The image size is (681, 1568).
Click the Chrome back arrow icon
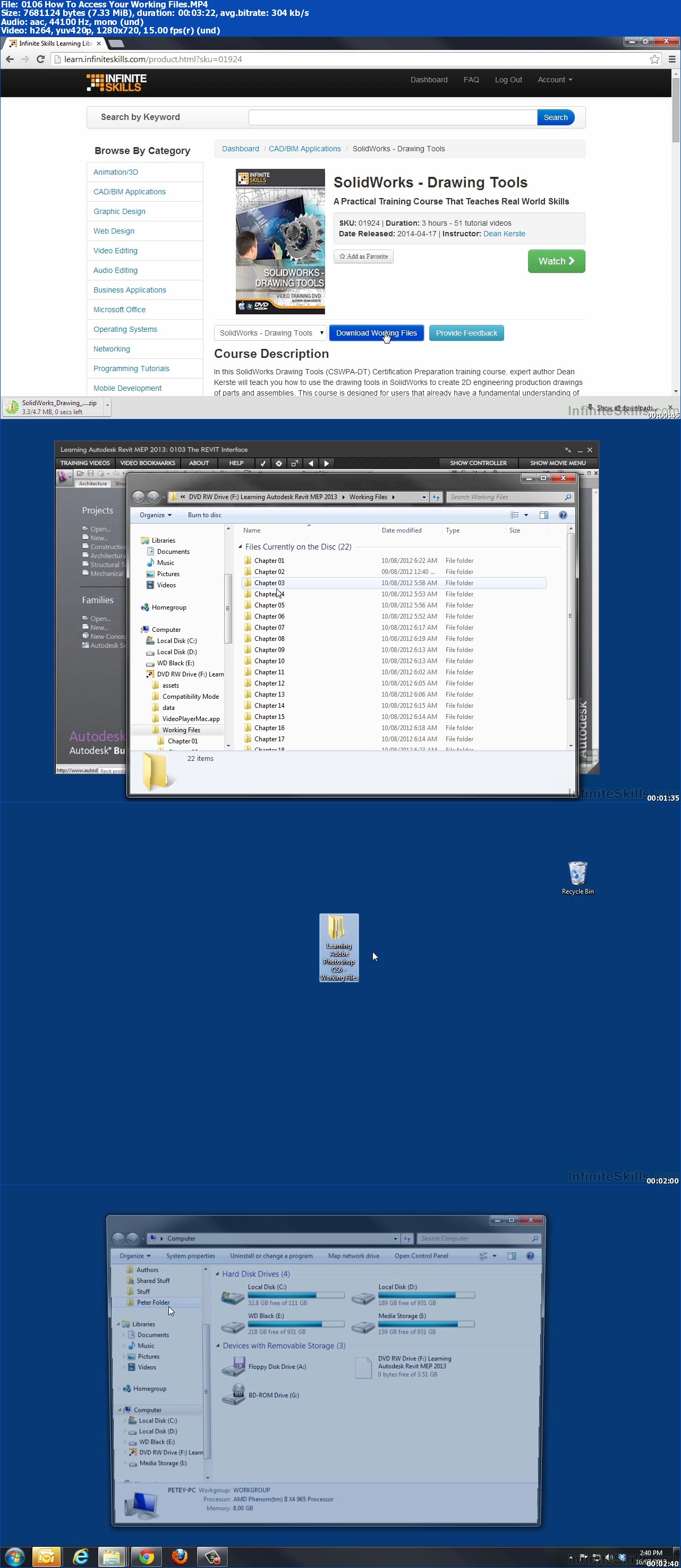(10, 59)
